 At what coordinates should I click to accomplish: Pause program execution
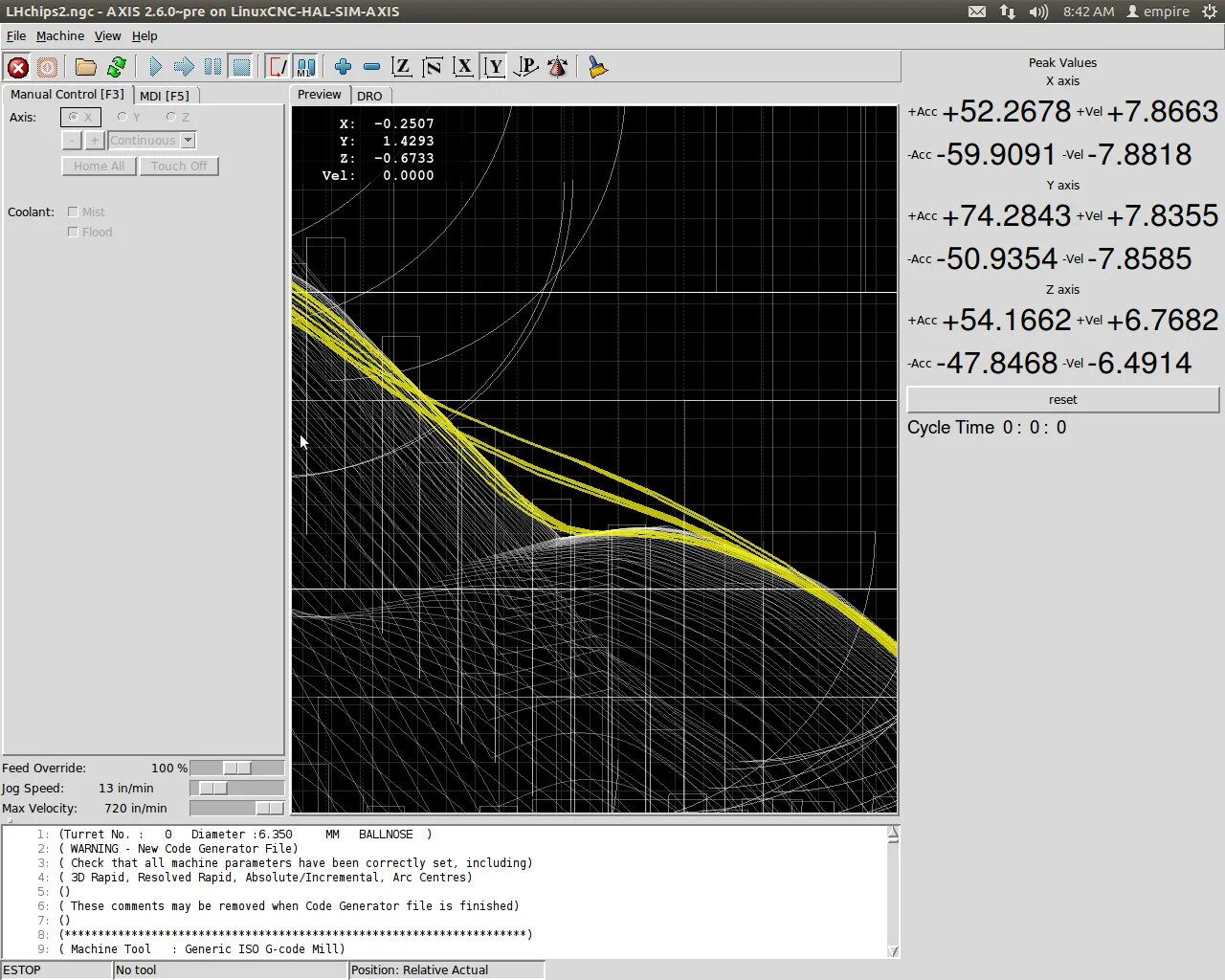click(x=212, y=67)
